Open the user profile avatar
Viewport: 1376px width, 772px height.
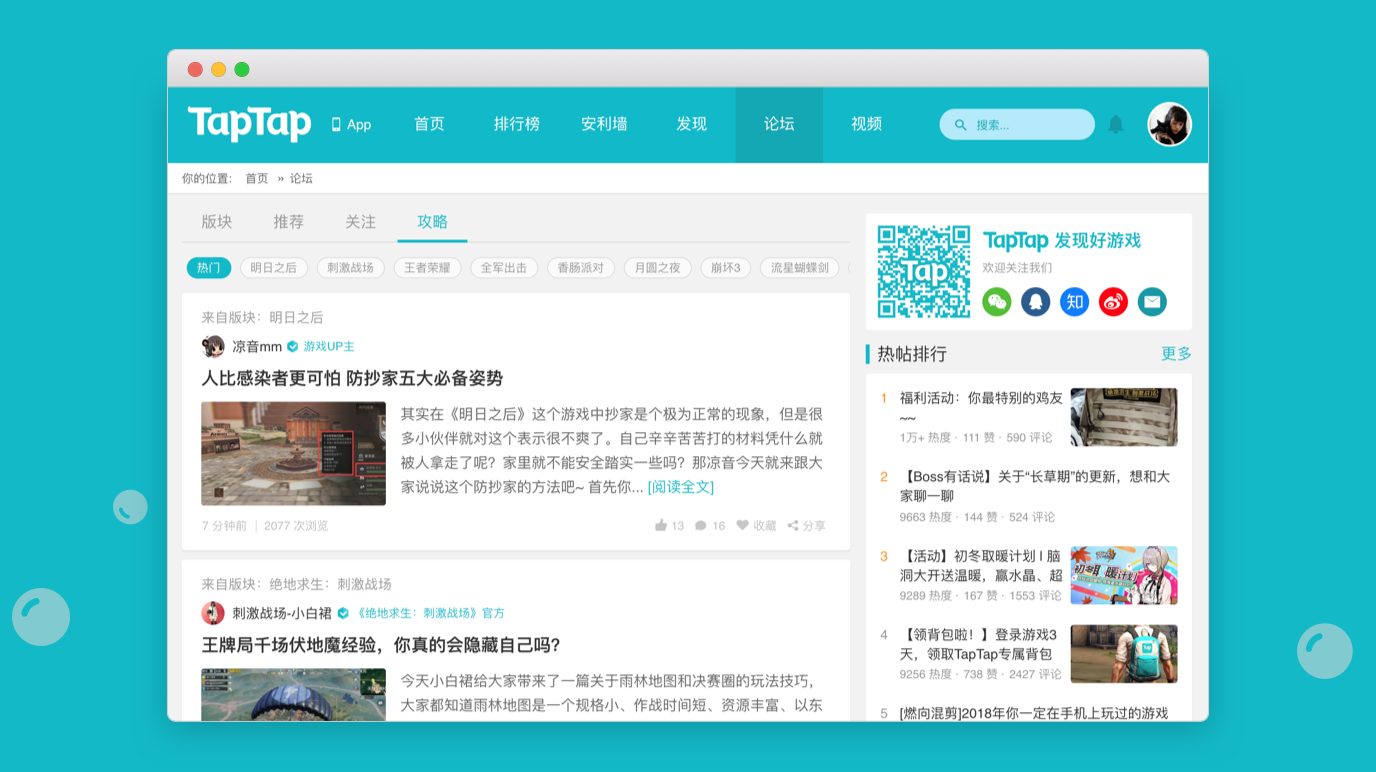pyautogui.click(x=1169, y=125)
